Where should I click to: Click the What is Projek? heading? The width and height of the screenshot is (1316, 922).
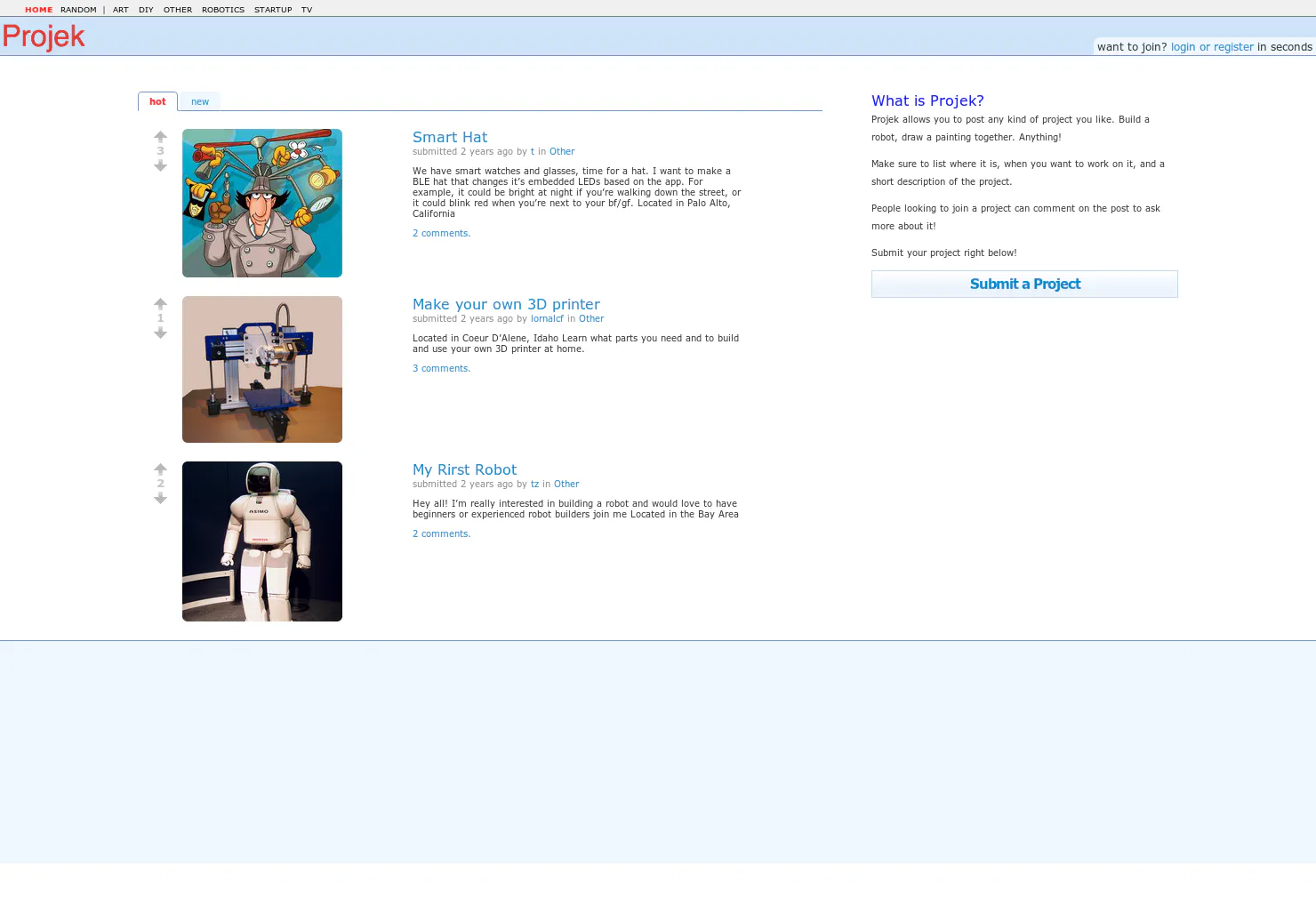(927, 100)
